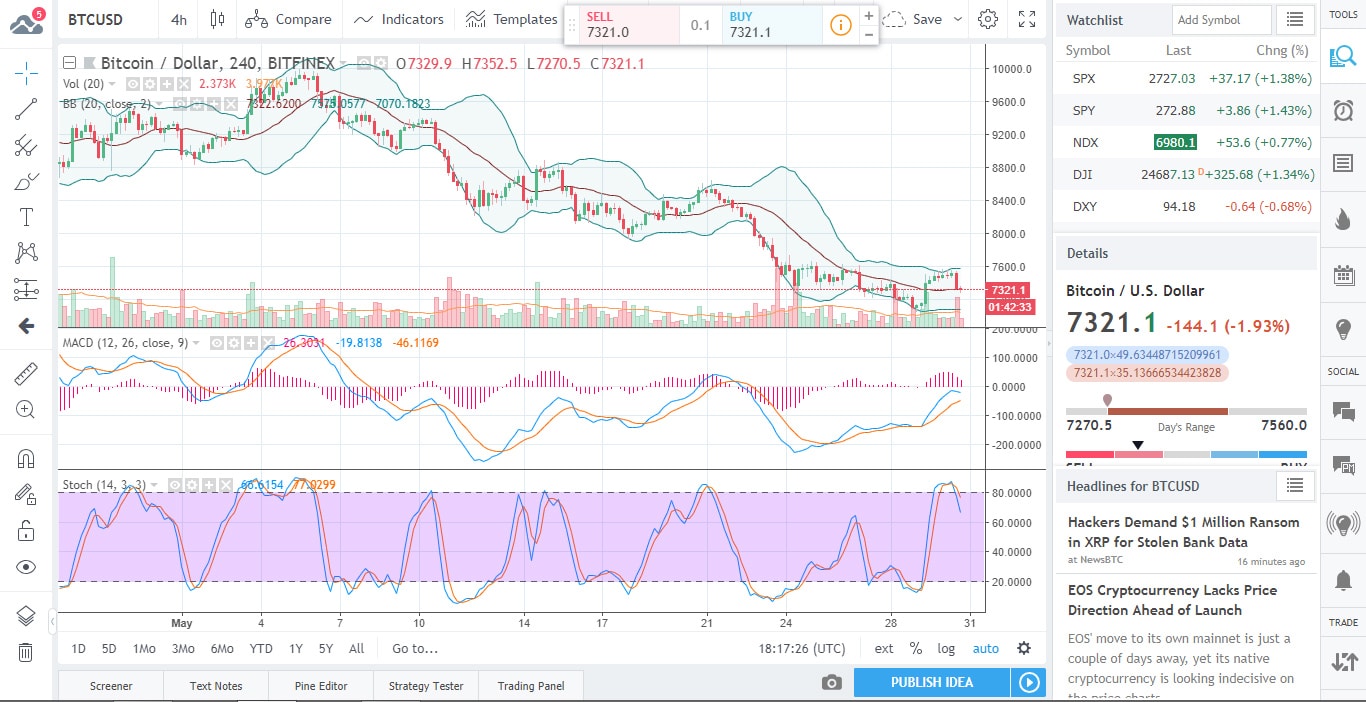Open the Pine Editor tab
This screenshot has height=702, width=1366.
coord(321,686)
